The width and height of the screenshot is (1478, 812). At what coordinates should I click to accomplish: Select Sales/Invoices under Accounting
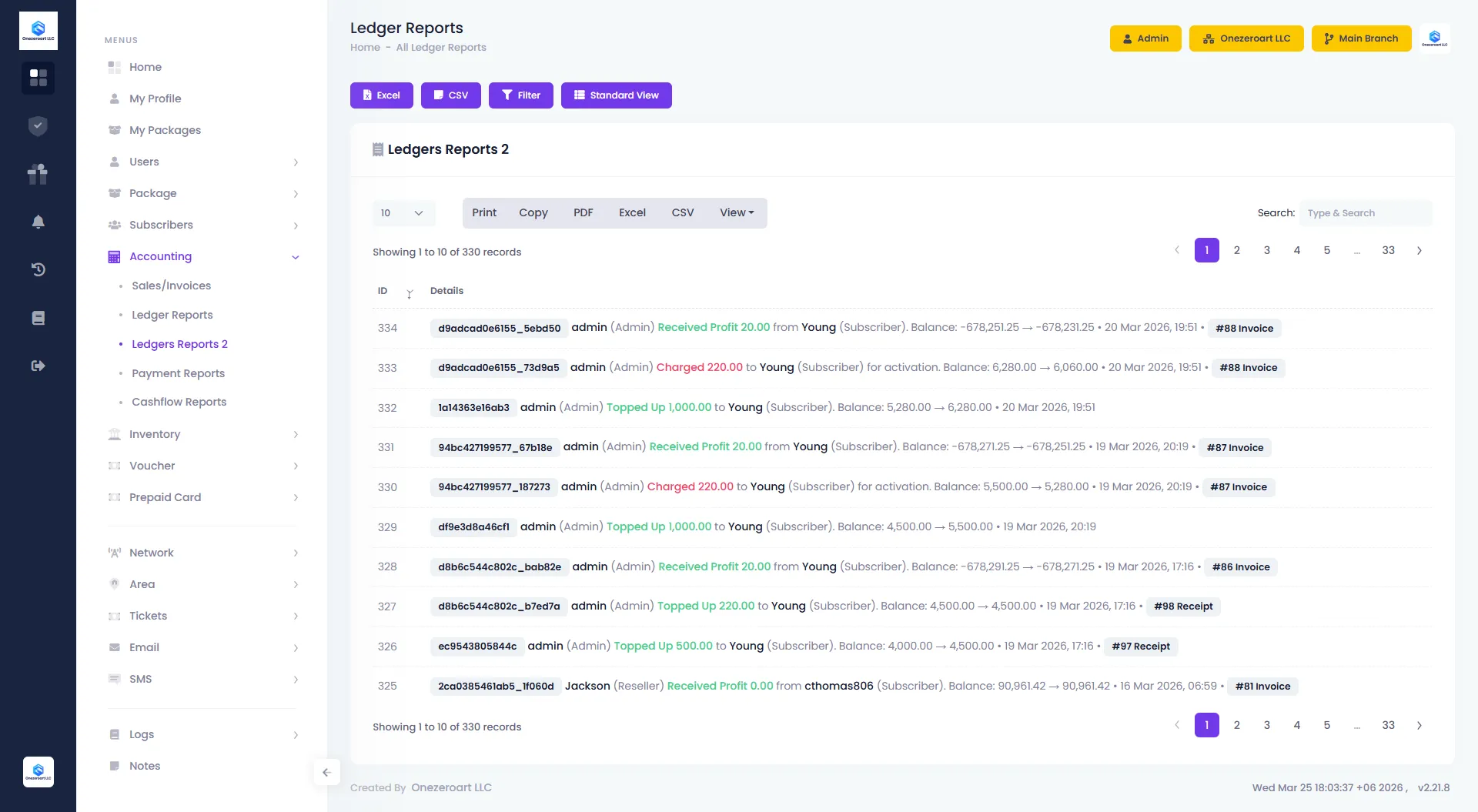171,285
